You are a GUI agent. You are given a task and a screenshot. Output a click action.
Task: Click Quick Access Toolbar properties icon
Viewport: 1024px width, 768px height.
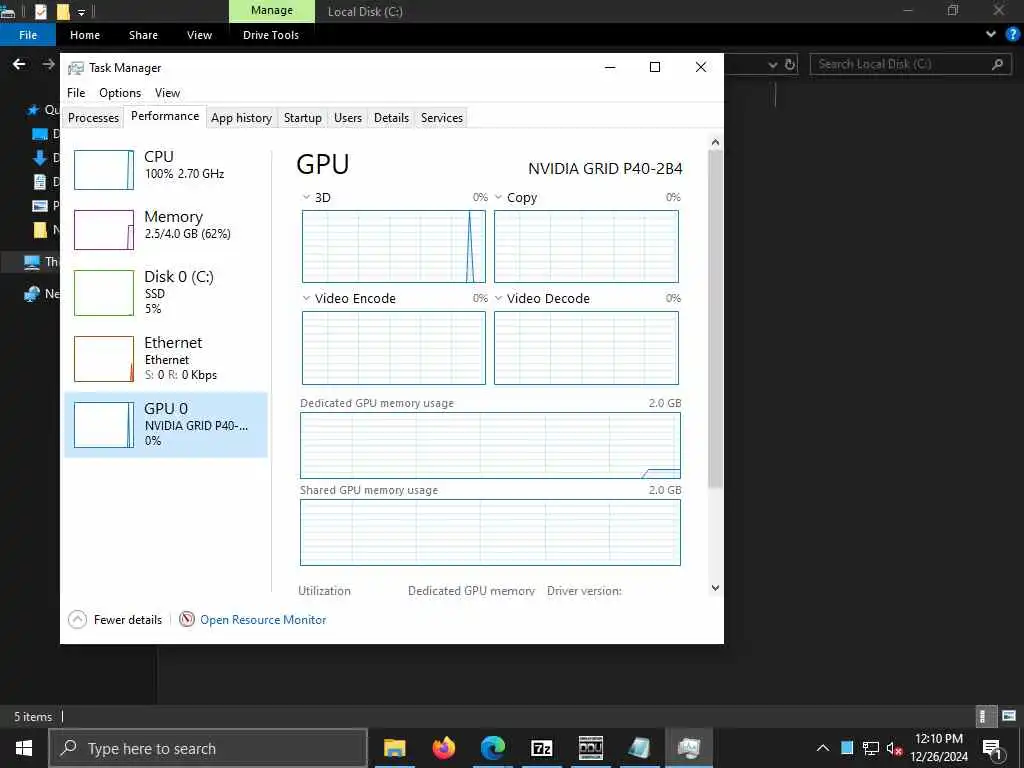(40, 11)
